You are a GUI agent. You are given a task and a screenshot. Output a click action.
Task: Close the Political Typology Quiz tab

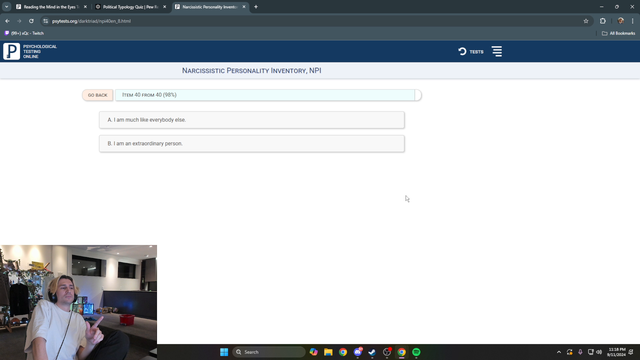(x=164, y=7)
